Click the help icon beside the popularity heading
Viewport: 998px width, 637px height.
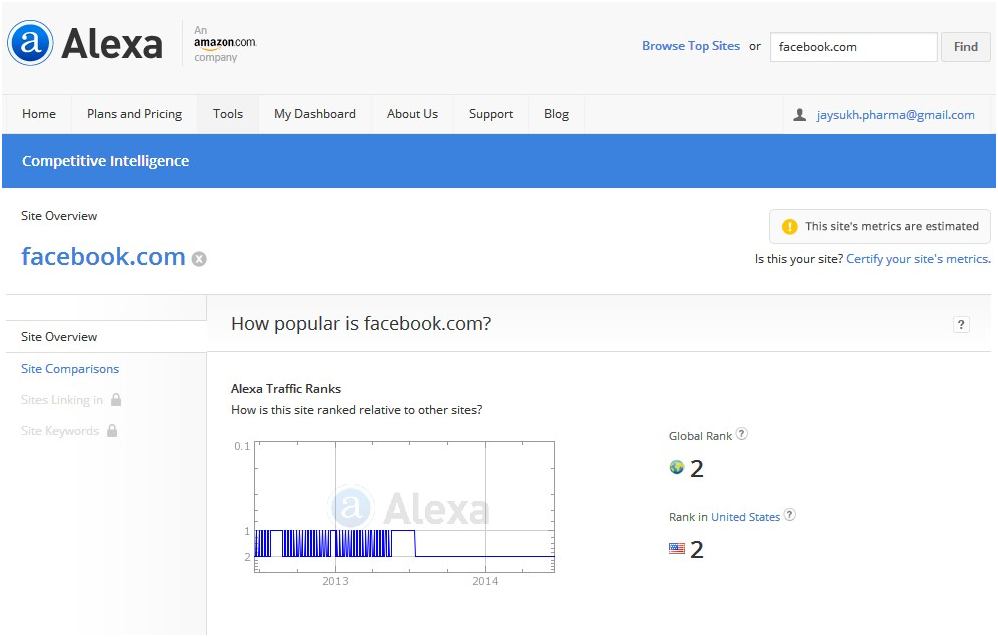[961, 324]
